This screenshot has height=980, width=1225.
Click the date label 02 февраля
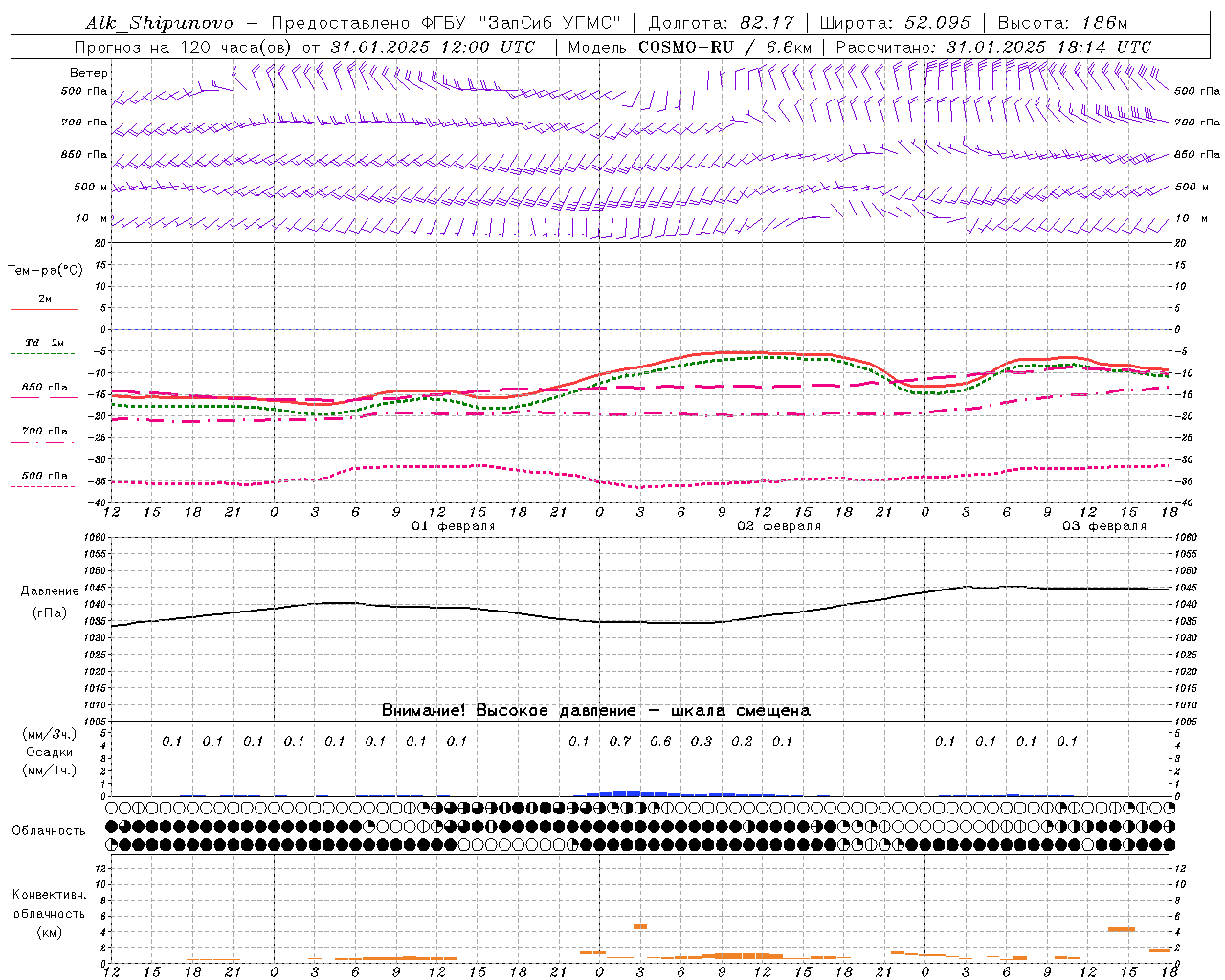coord(779,526)
